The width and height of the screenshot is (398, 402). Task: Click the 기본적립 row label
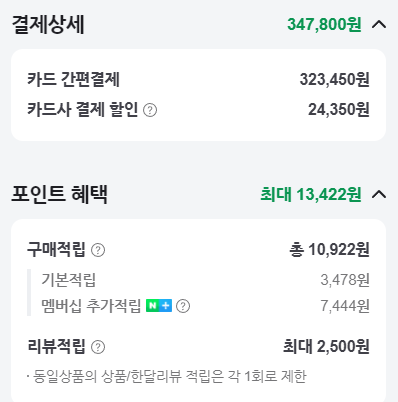click(69, 280)
